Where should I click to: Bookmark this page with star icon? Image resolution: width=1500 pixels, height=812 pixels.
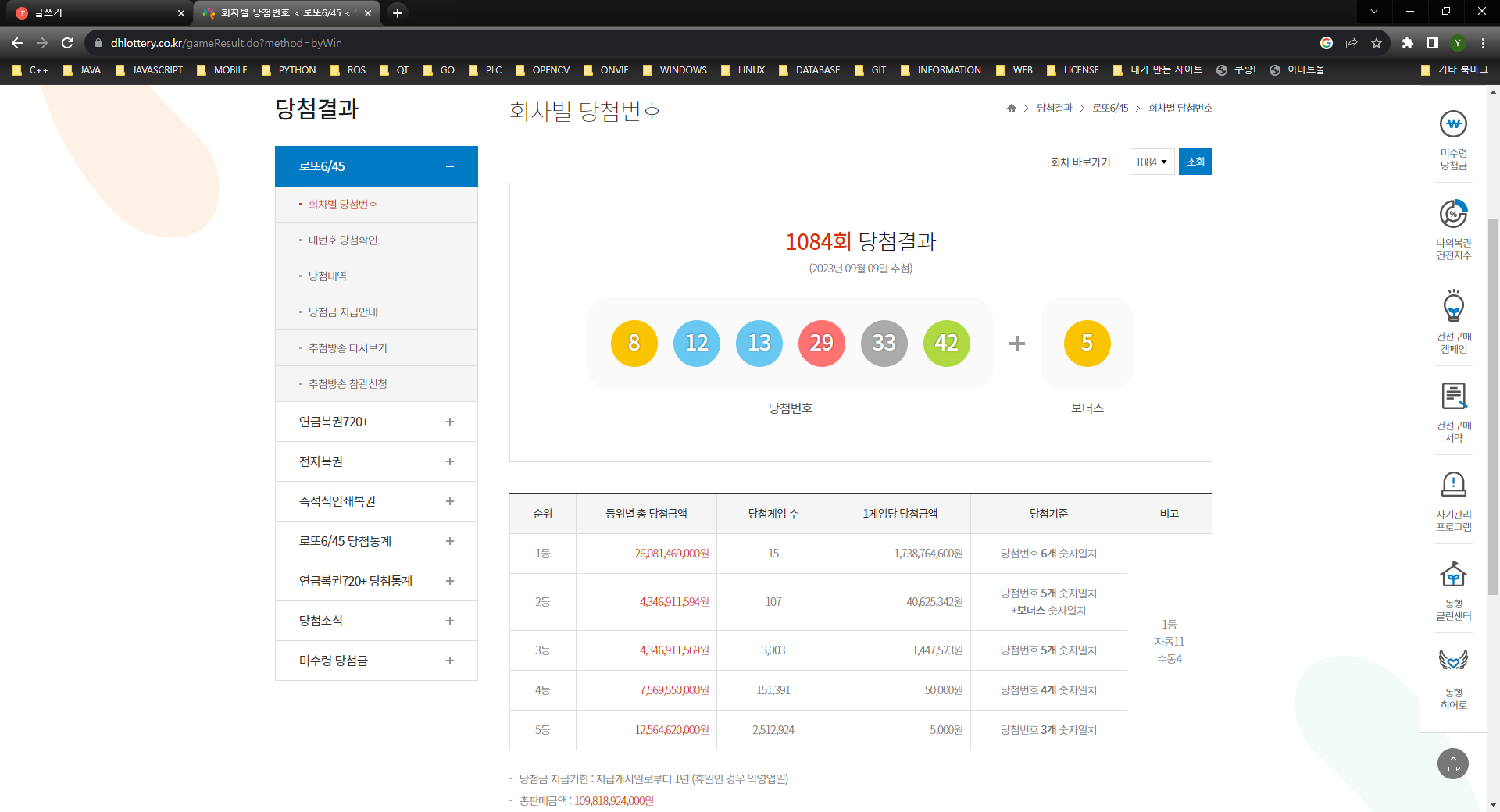point(1377,43)
